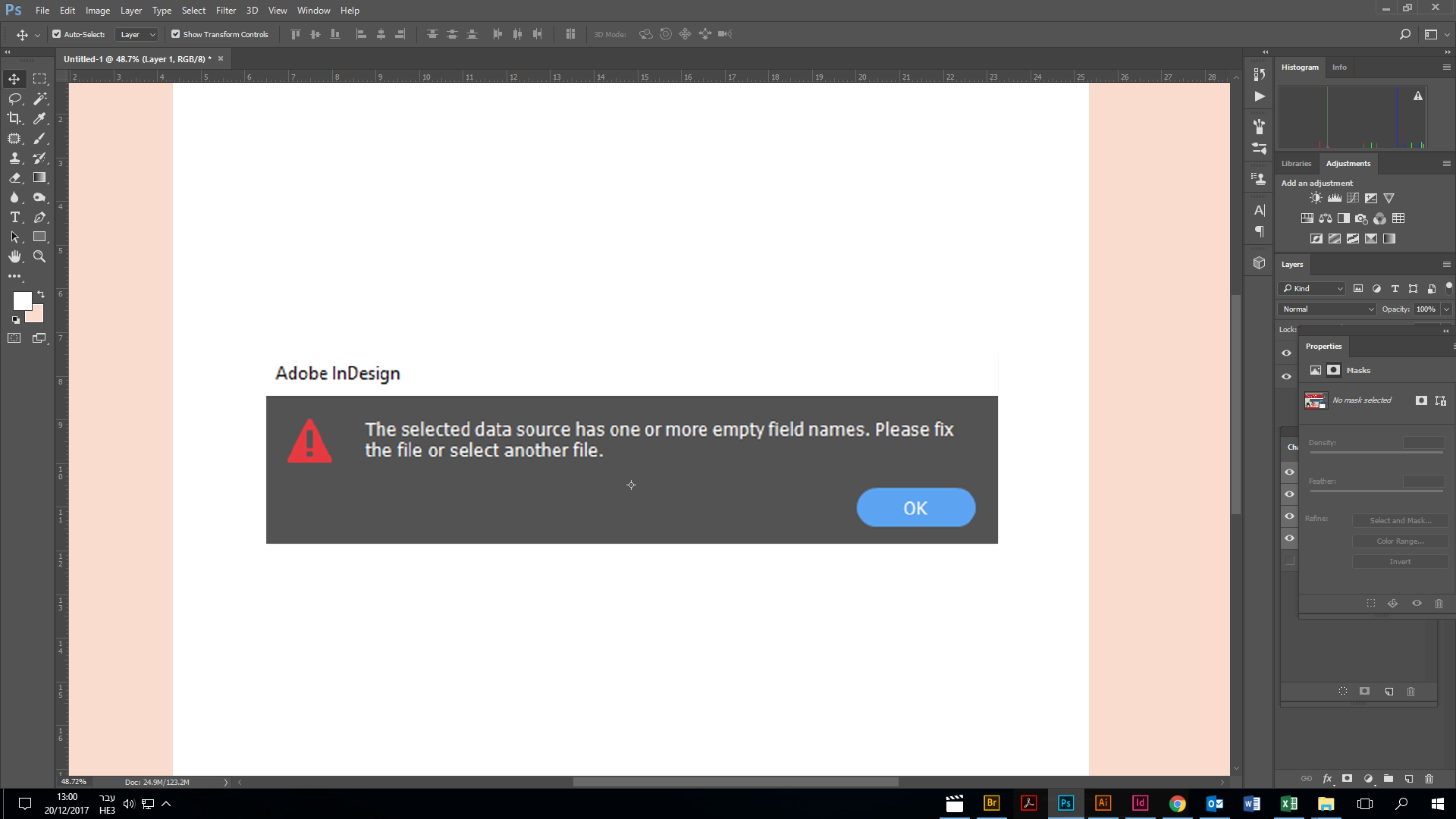The height and width of the screenshot is (819, 1456).
Task: Swap foreground and background colors
Action: 41,293
